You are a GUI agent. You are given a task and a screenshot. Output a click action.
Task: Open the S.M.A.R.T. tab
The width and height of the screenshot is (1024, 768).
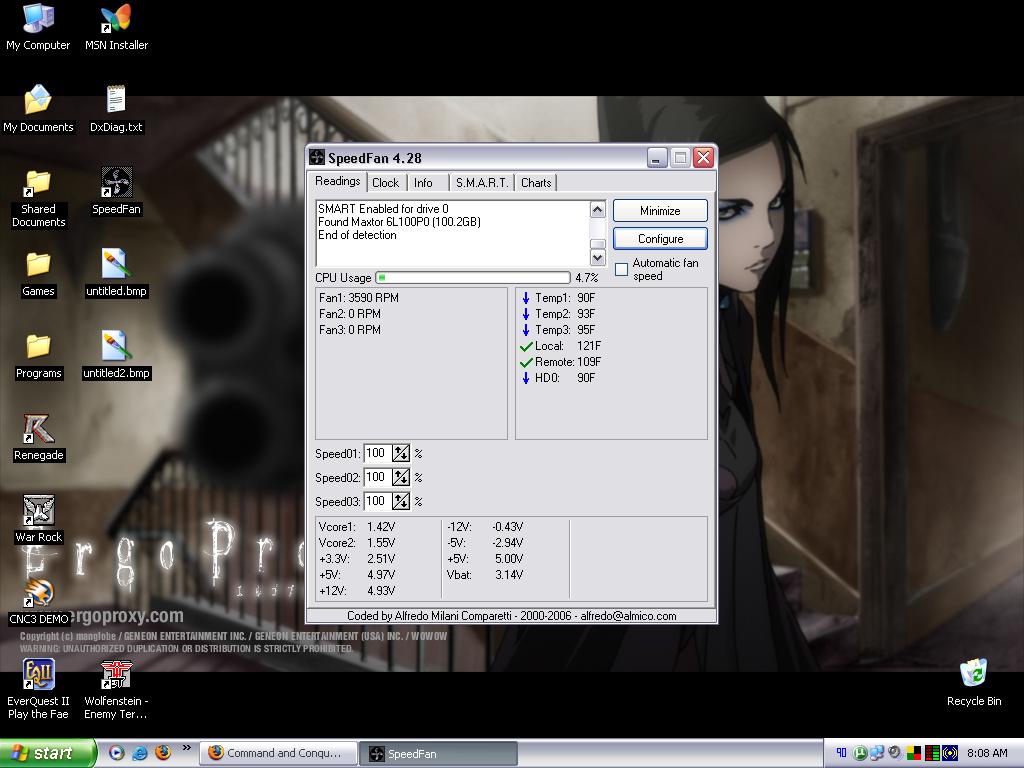[482, 183]
